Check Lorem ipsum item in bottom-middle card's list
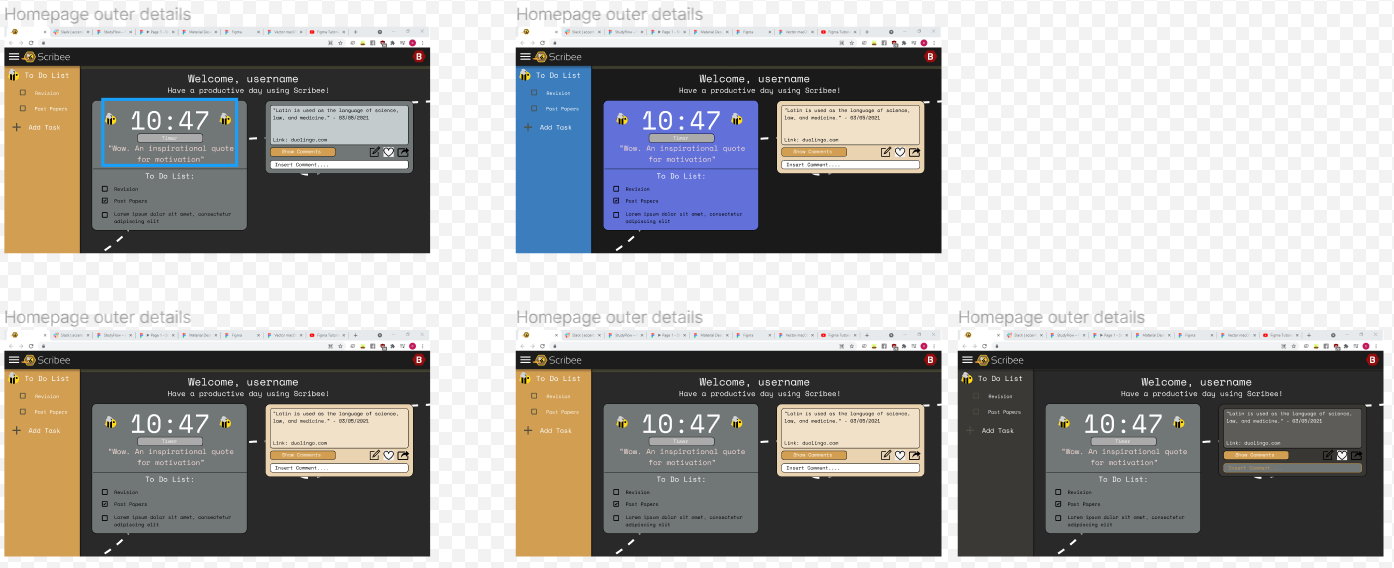The width and height of the screenshot is (1394, 568). (616, 517)
